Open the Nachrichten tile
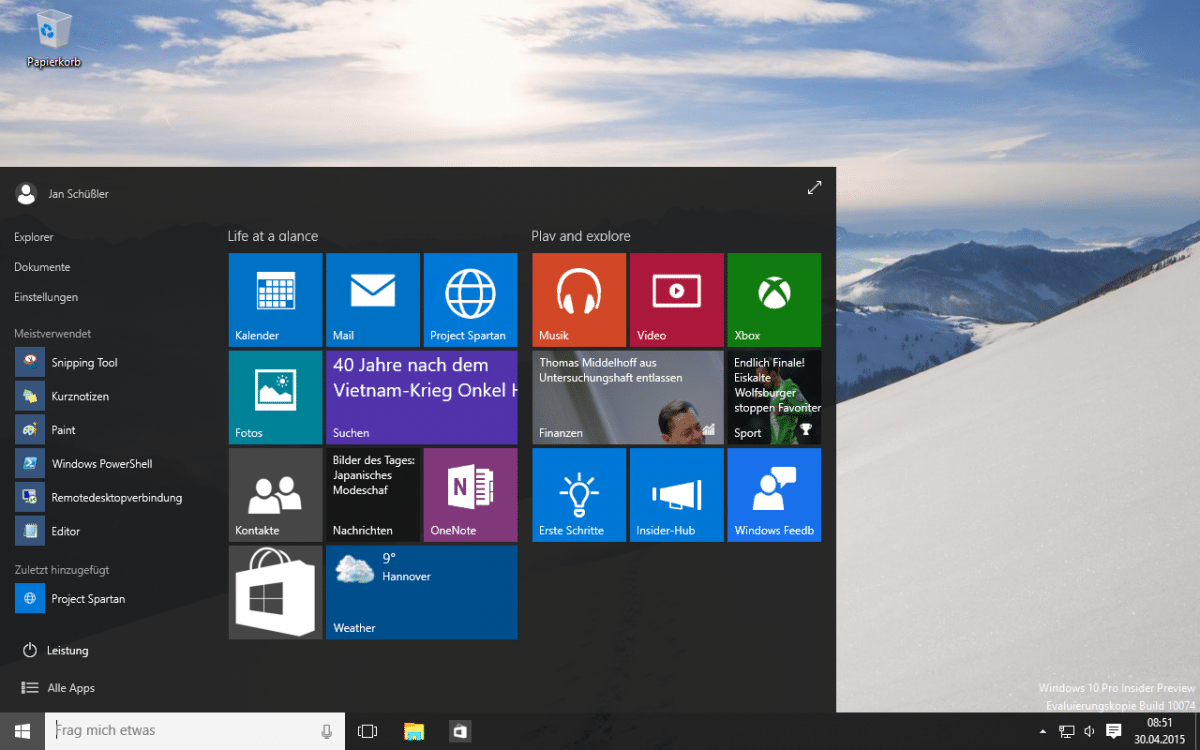This screenshot has width=1200, height=750. tap(372, 495)
